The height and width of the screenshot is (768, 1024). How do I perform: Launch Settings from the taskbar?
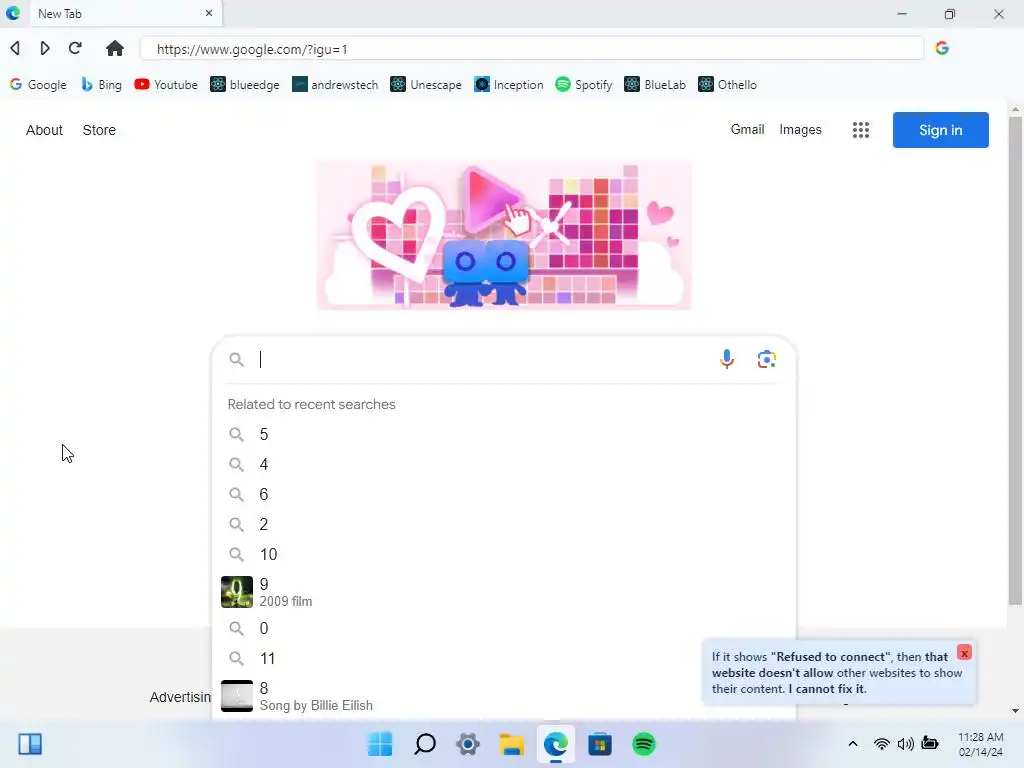(x=468, y=744)
